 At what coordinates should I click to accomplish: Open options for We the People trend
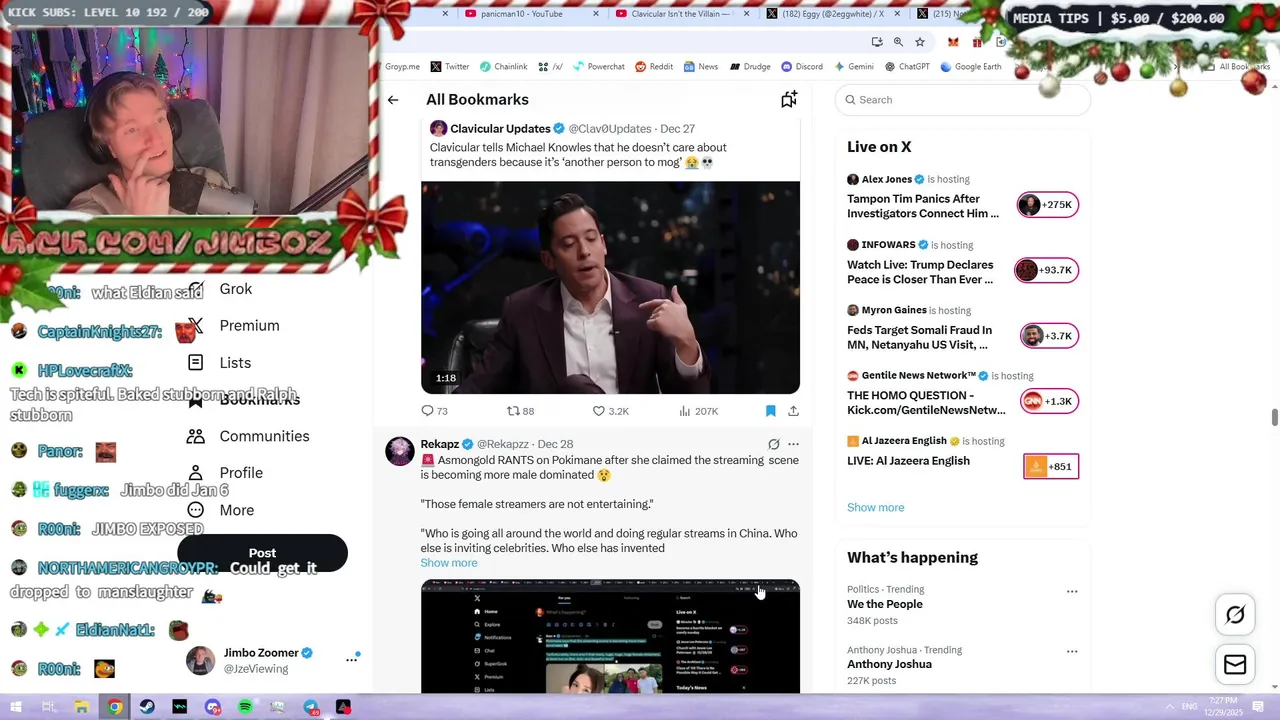pos(1072,591)
